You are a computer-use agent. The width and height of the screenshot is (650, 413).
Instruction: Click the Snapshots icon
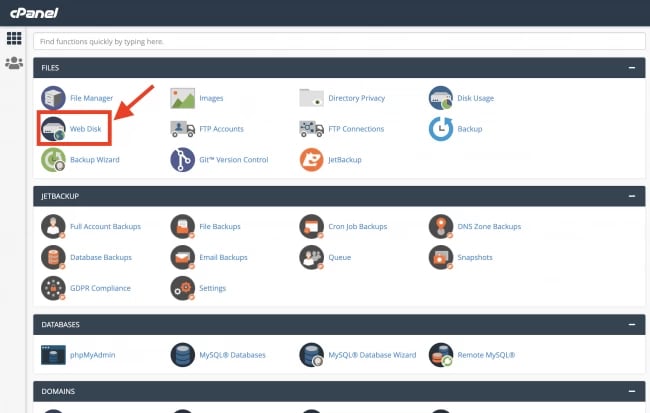(441, 257)
